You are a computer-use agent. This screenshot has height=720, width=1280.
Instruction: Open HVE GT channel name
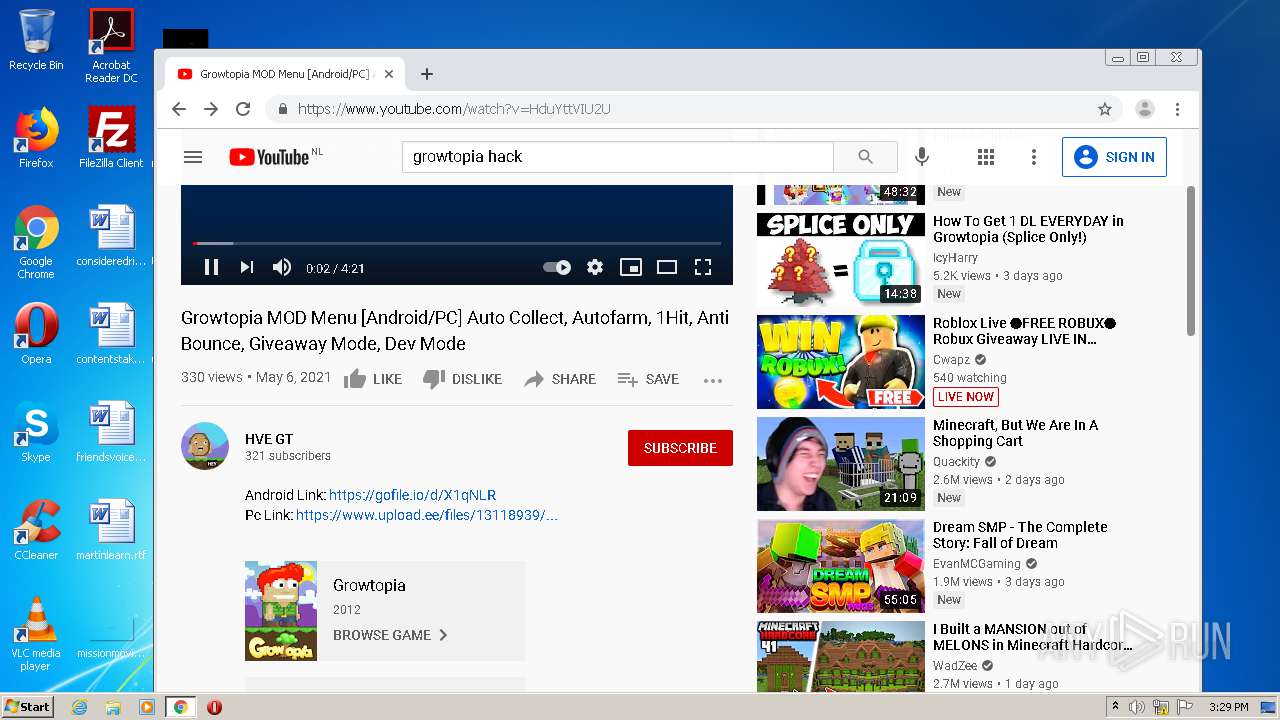(x=269, y=439)
